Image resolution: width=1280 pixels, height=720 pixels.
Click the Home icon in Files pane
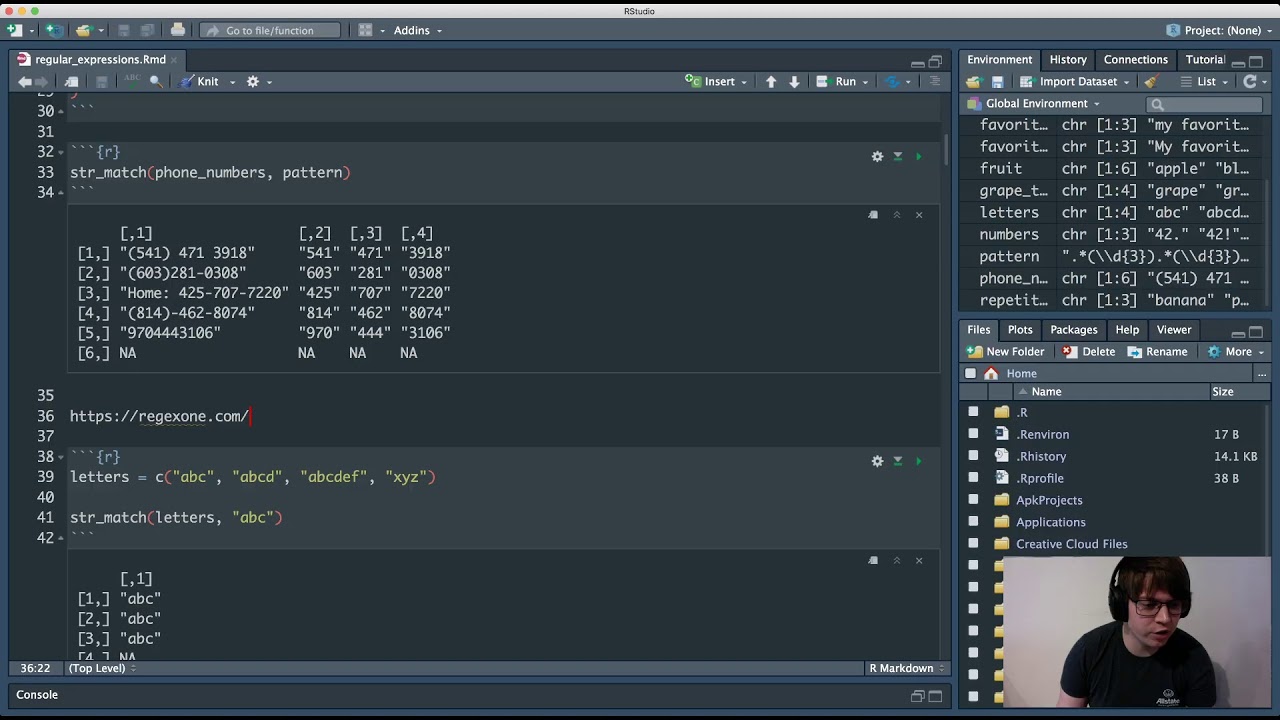991,373
